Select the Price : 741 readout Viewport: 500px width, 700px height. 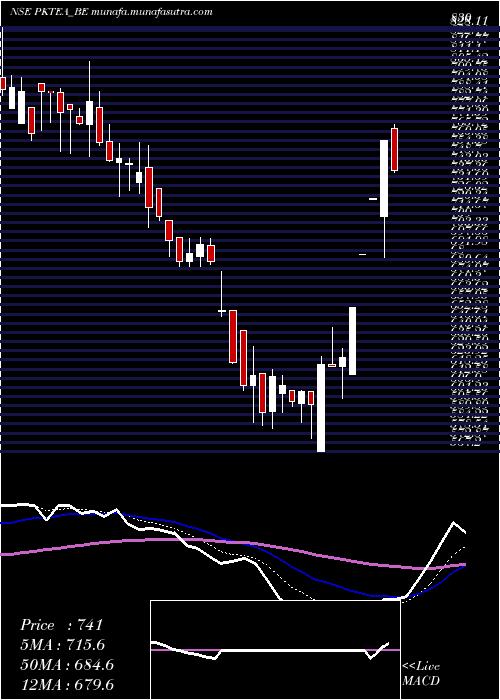tap(62, 625)
